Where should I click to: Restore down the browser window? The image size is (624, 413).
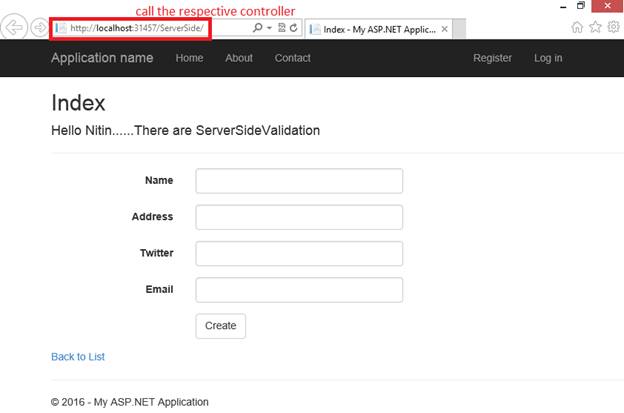[581, 6]
